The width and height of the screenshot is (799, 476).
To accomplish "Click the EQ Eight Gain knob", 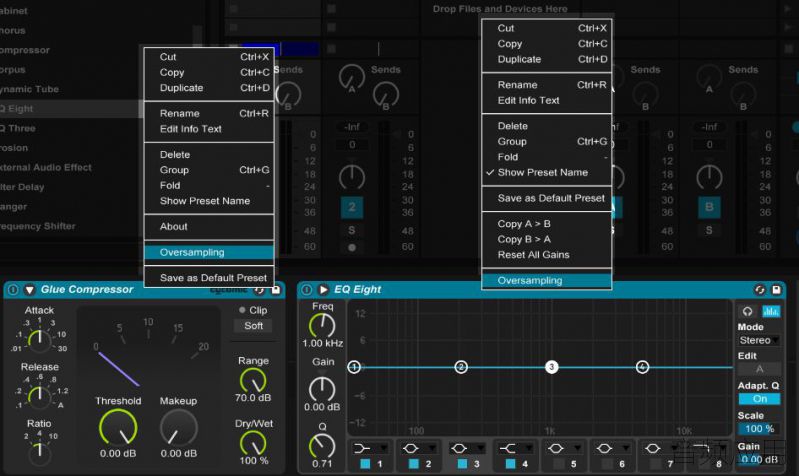I will click(x=322, y=389).
